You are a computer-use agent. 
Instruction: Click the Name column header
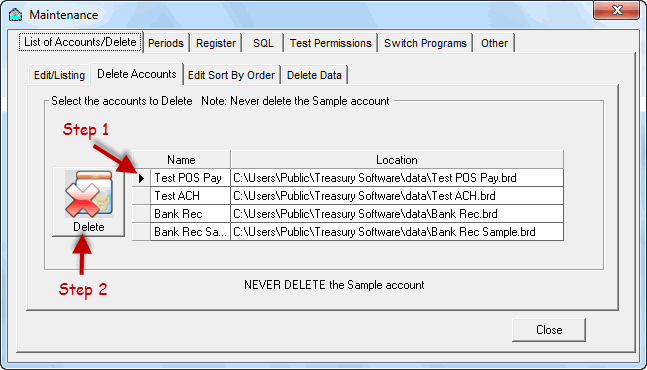click(x=182, y=160)
